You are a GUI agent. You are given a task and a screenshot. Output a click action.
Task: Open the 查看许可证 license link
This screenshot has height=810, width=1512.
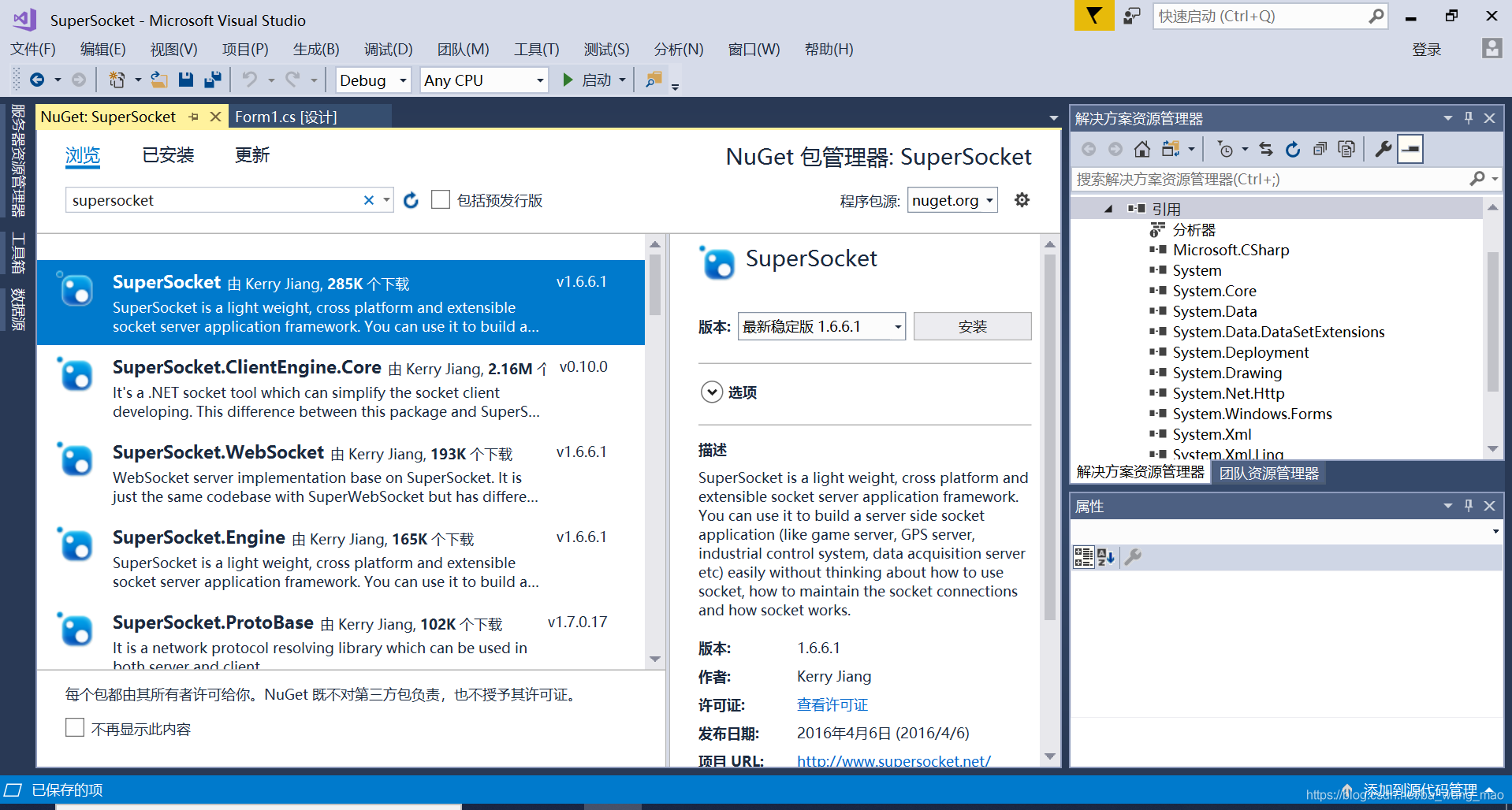[x=832, y=704]
